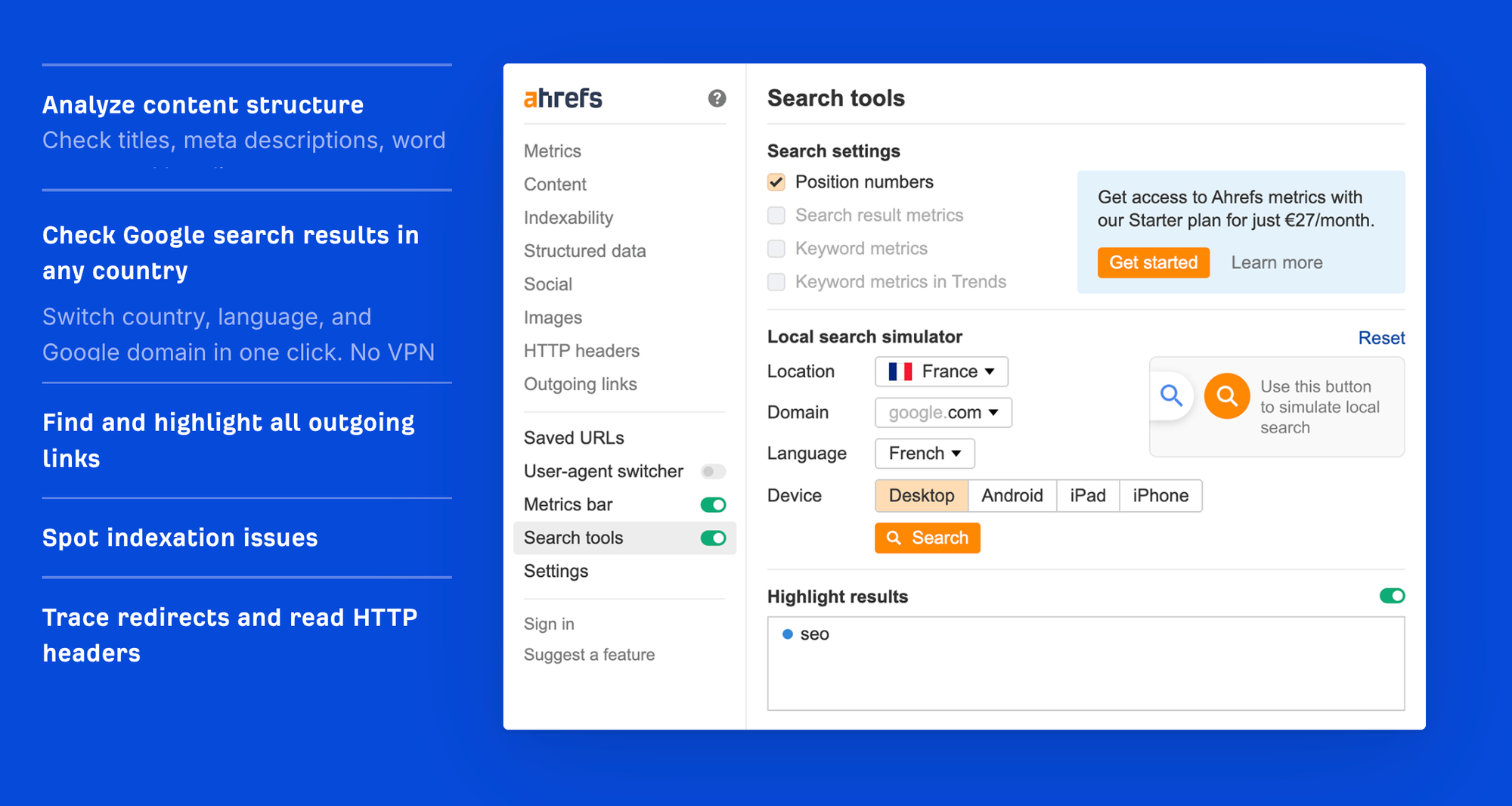
Task: Open the Language French dropdown
Action: [x=925, y=454]
